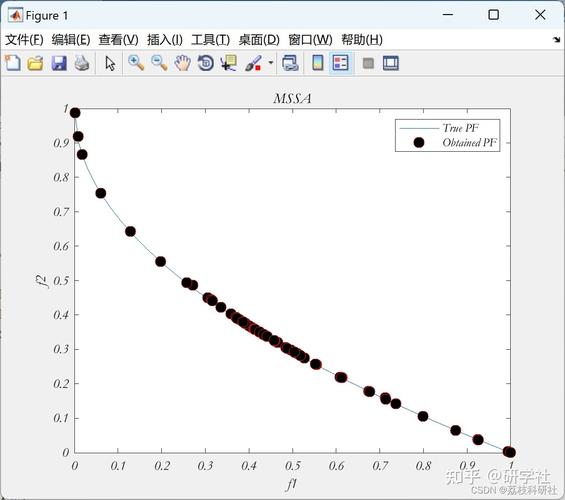
Task: Activate the Pan hand tool
Action: [x=182, y=63]
